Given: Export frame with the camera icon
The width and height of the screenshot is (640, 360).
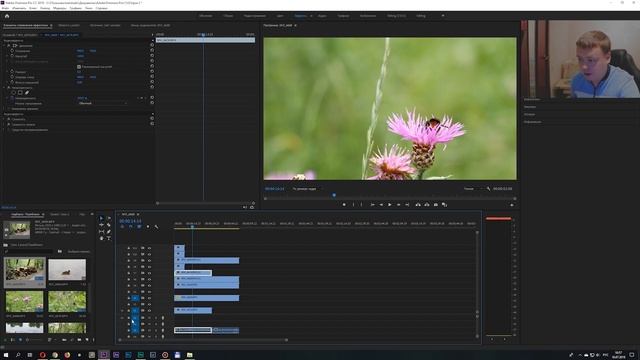Looking at the screenshot, I should coord(436,204).
